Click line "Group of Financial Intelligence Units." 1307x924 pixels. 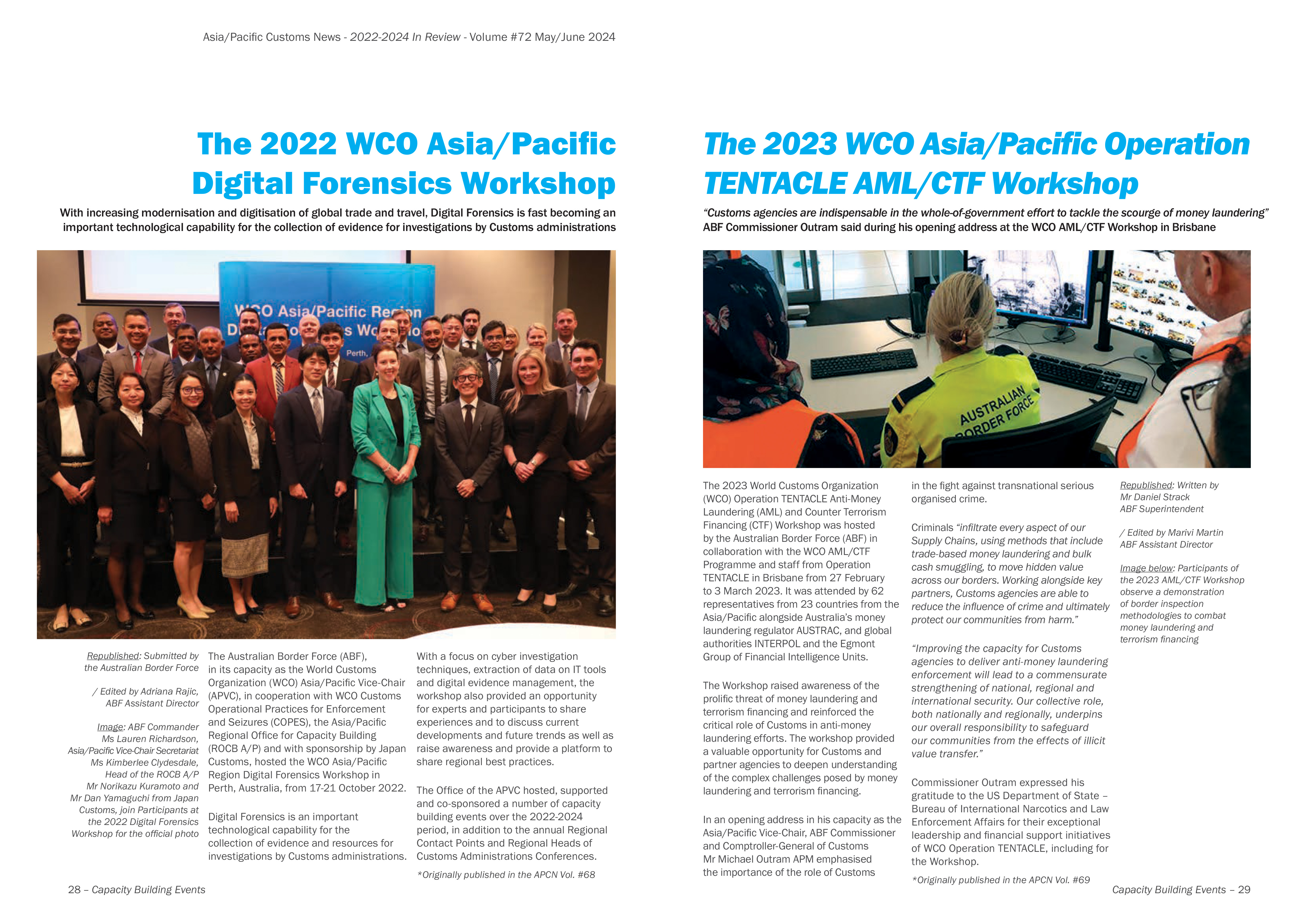point(786,657)
